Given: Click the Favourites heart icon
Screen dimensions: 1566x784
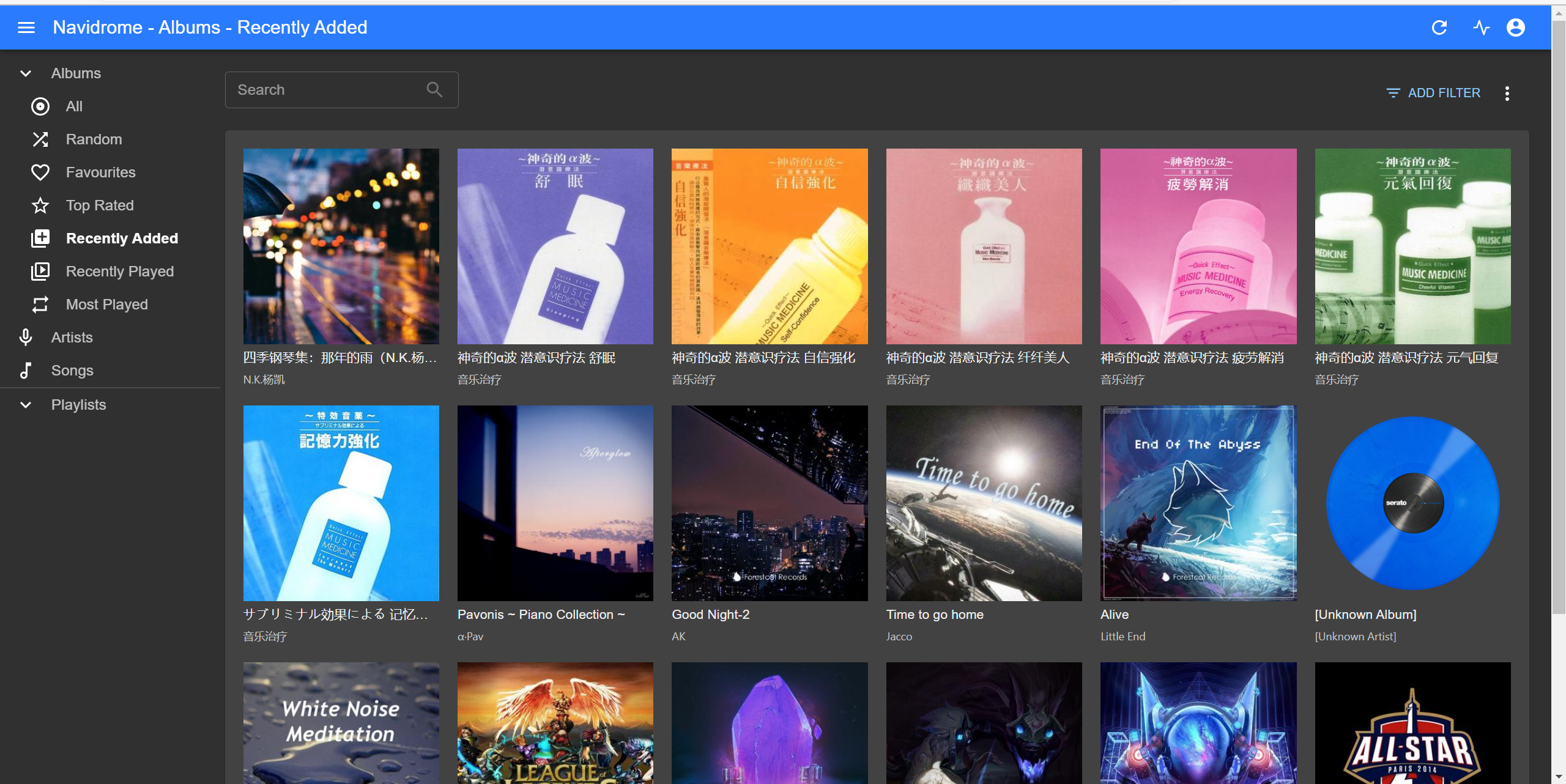Looking at the screenshot, I should click(40, 172).
